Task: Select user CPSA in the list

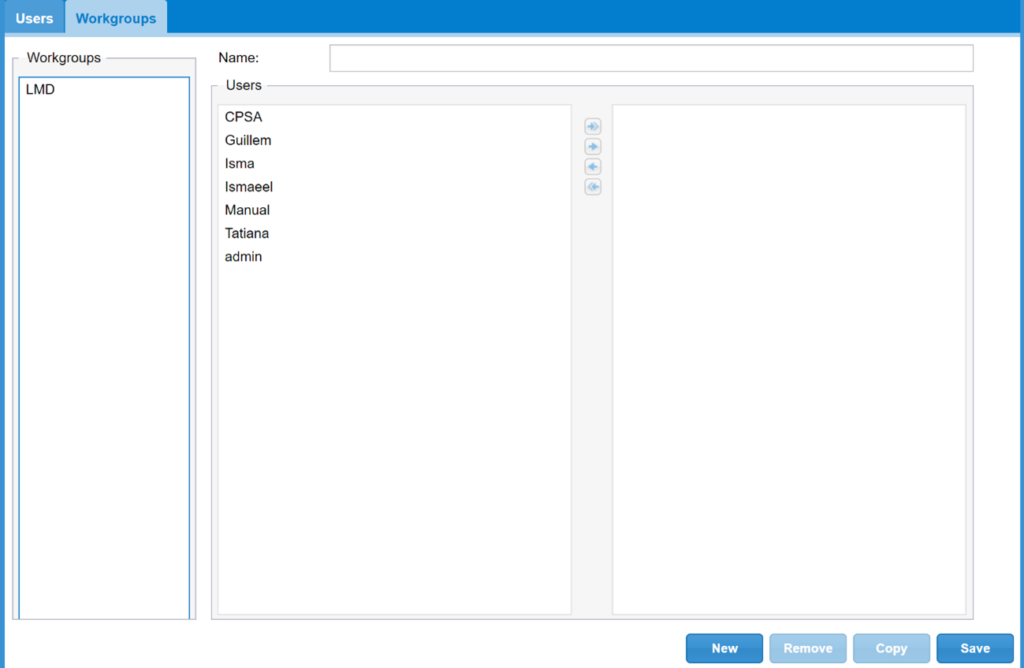Action: (394, 117)
